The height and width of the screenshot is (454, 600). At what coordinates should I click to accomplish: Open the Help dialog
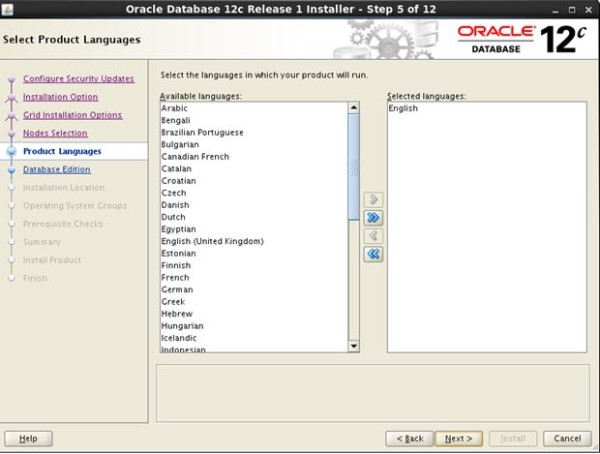point(28,439)
